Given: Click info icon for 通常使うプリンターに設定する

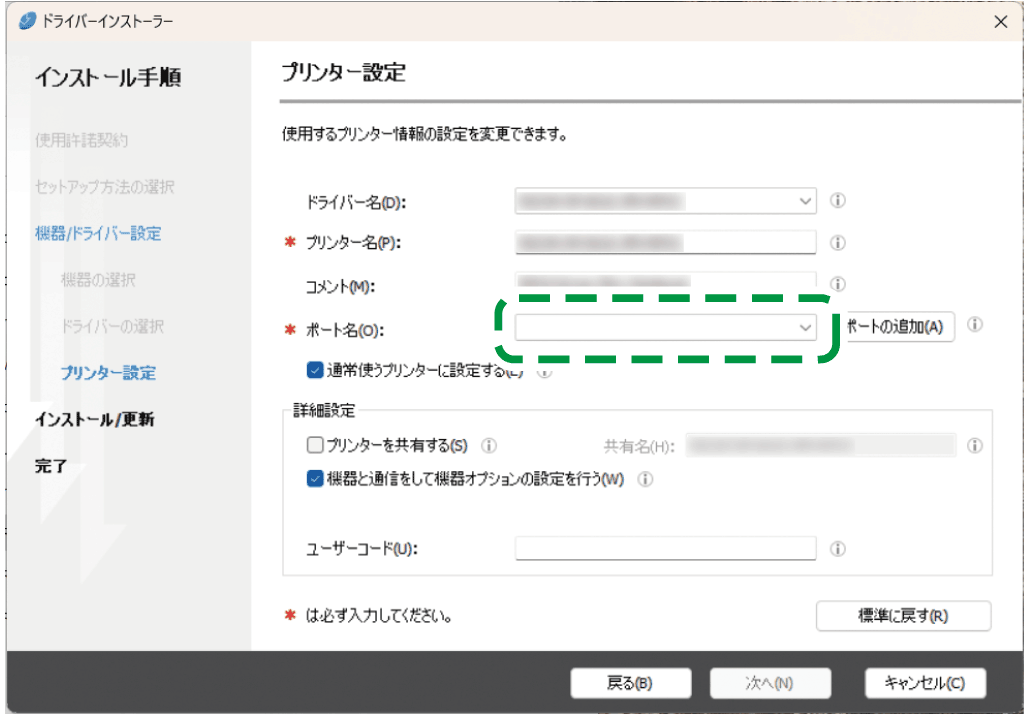Looking at the screenshot, I should coord(544,371).
